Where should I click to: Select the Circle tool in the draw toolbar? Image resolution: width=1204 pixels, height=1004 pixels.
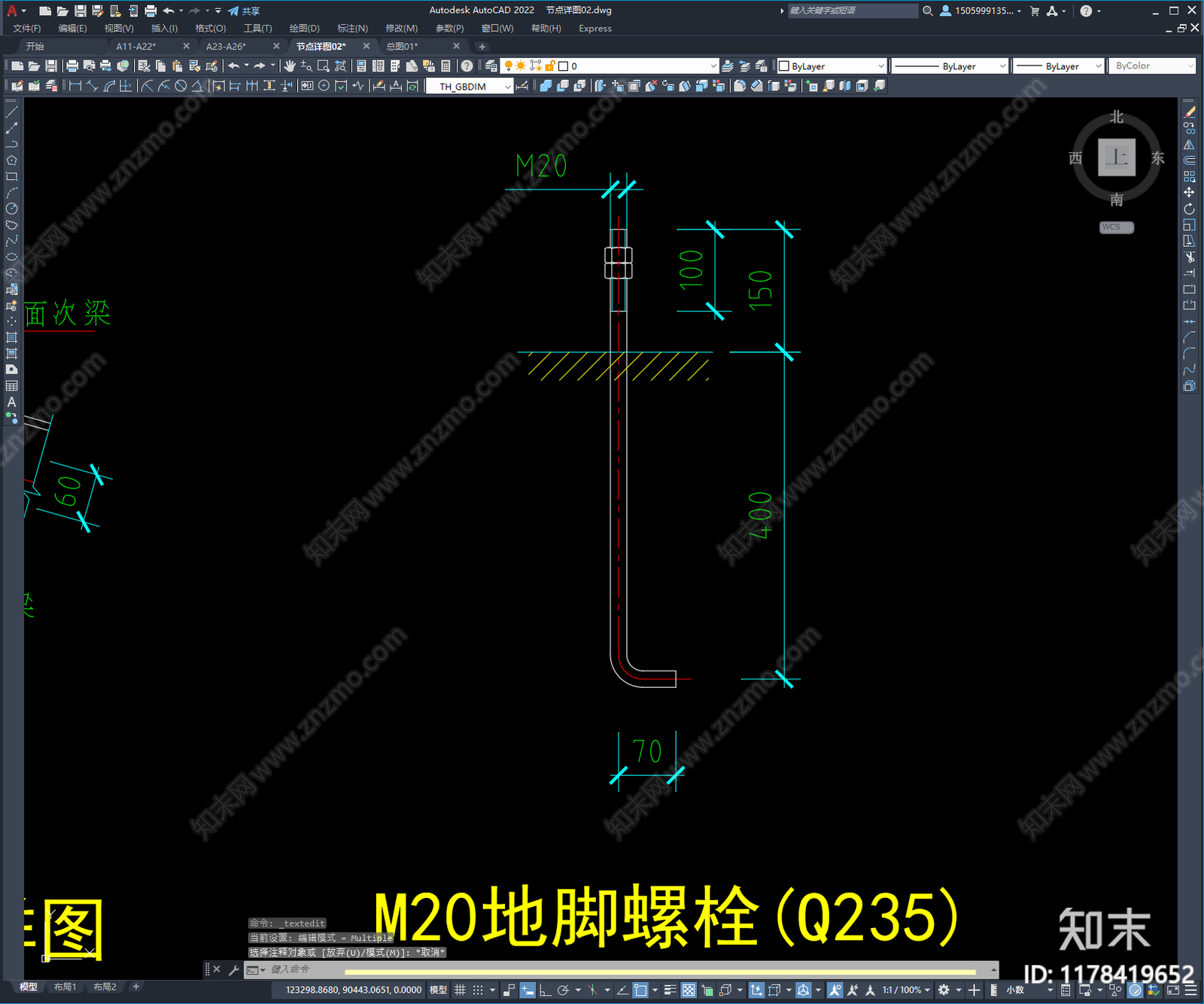(11, 208)
